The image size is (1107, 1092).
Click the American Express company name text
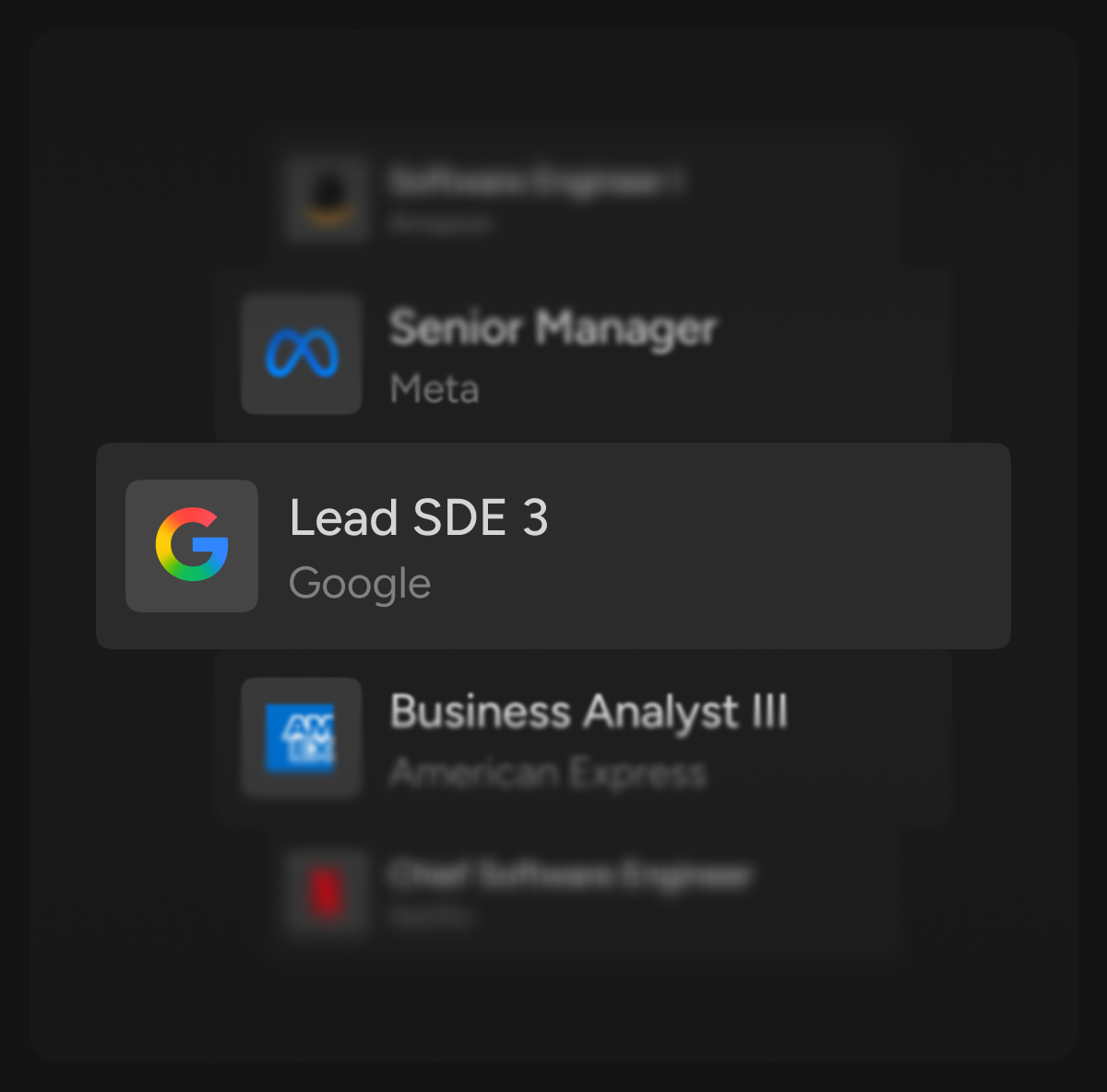pos(548,773)
